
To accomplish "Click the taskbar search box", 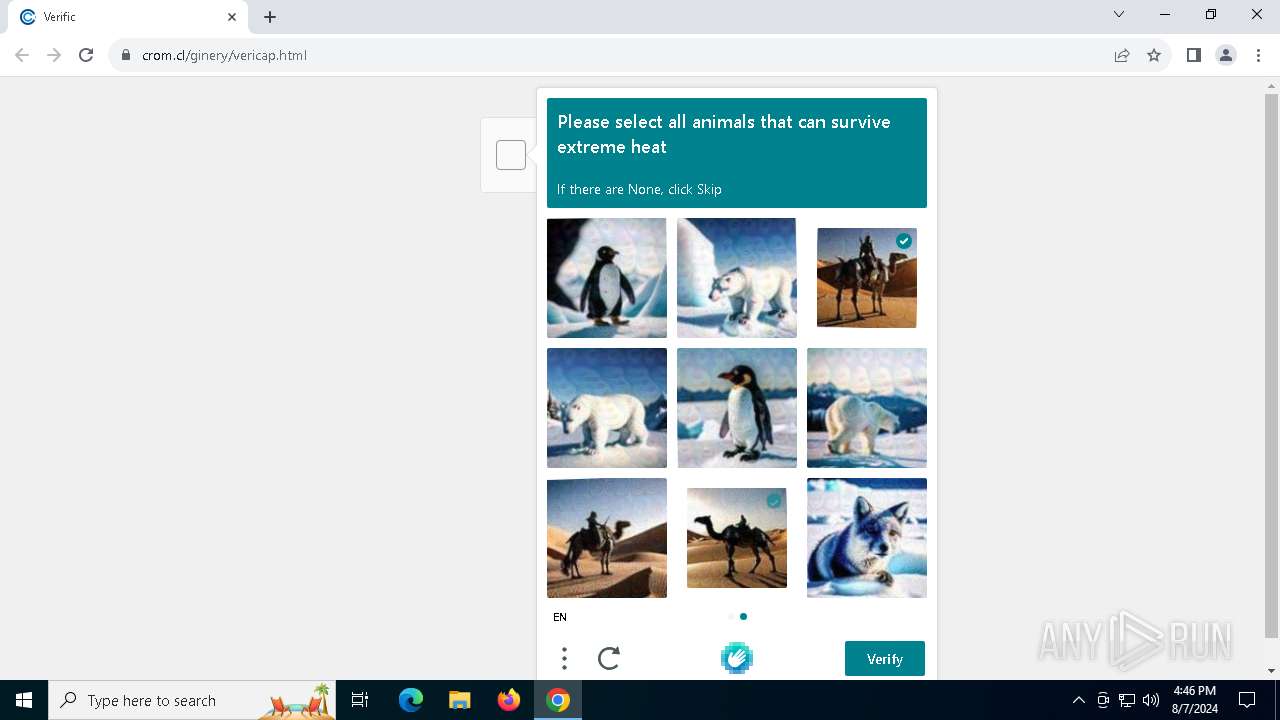I will coord(192,700).
